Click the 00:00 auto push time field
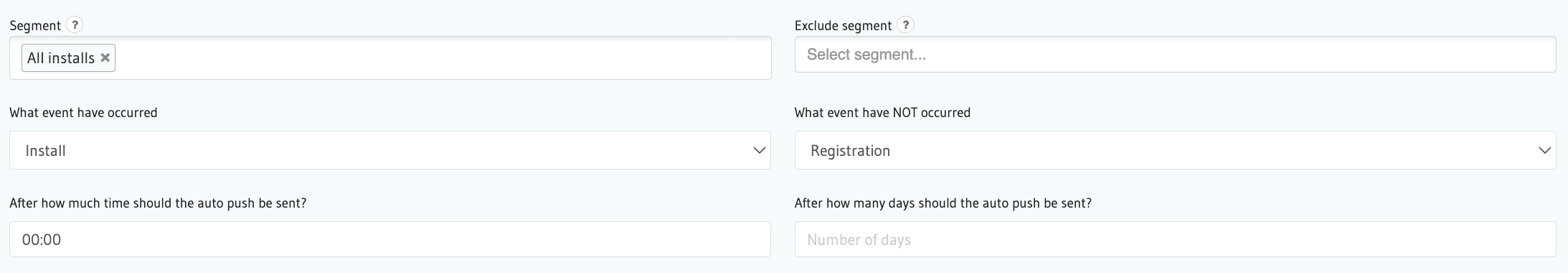 [x=390, y=239]
